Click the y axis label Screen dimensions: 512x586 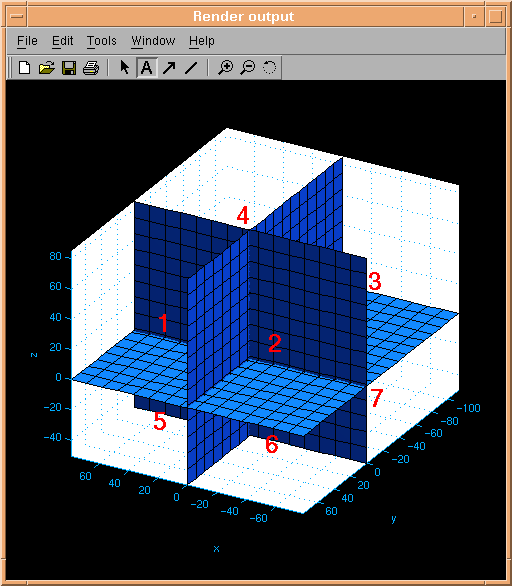(x=394, y=518)
